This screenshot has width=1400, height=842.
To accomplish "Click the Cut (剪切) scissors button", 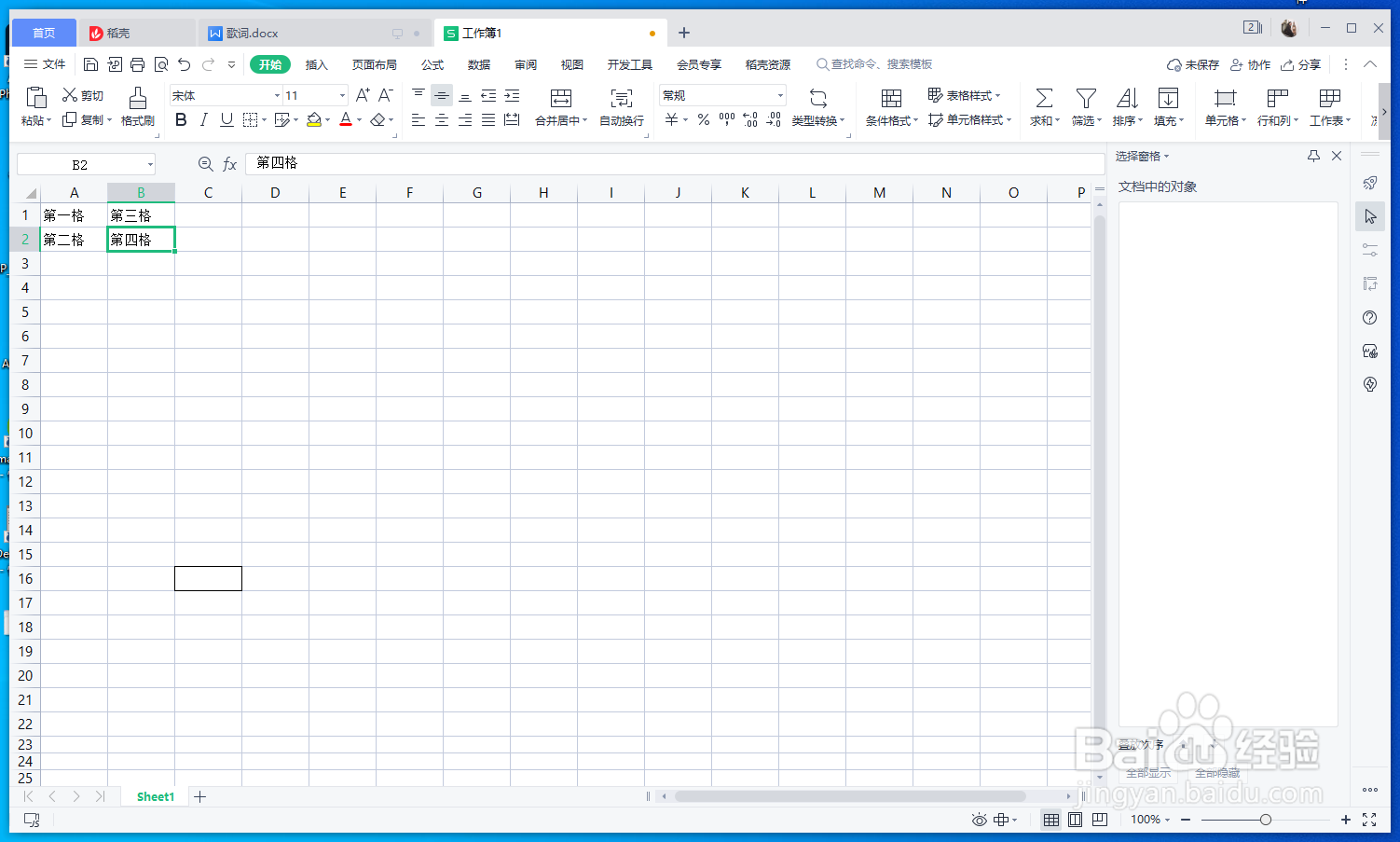I will click(83, 95).
